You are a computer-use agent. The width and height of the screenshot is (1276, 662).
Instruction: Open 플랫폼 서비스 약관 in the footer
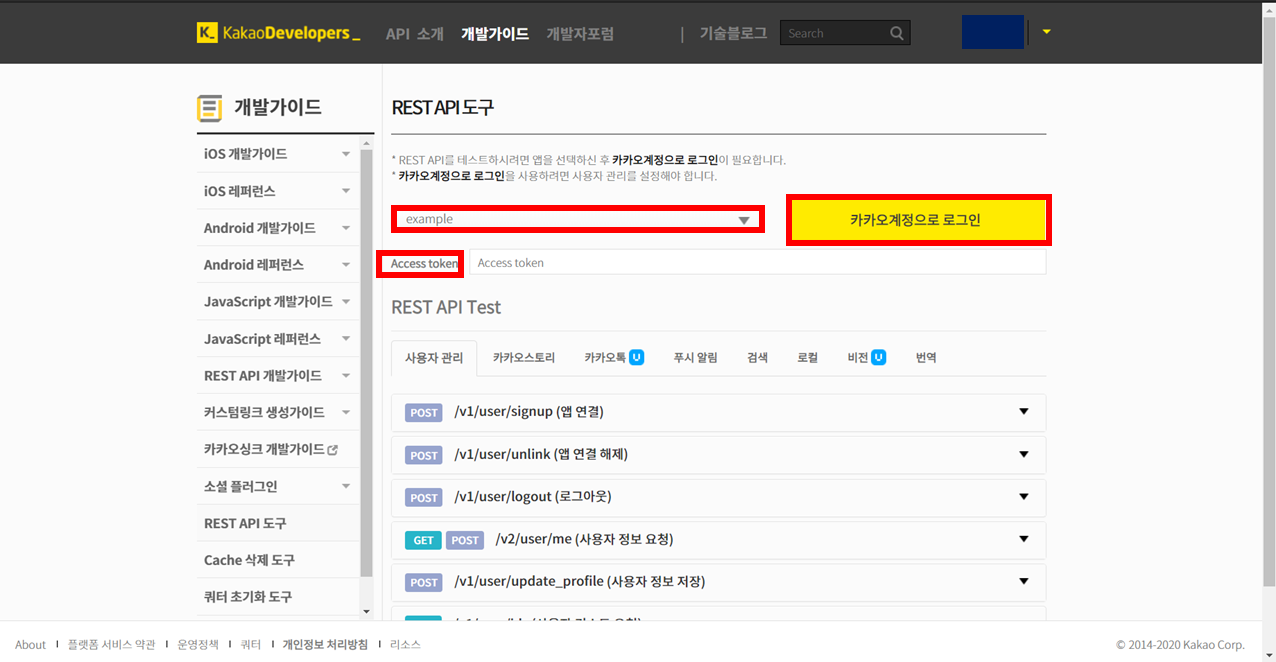point(111,645)
